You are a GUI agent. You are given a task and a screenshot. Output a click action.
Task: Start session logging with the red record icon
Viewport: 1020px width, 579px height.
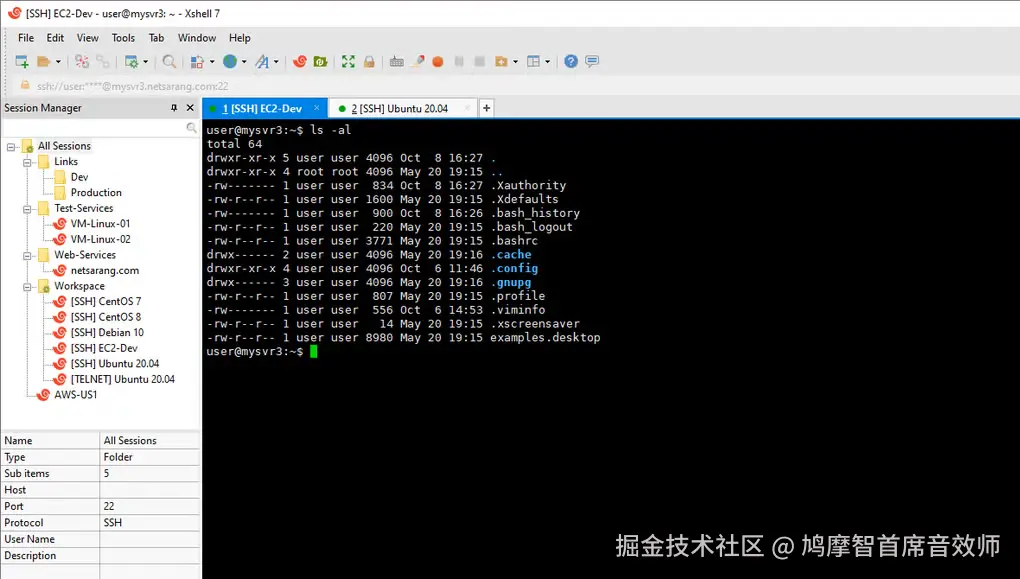pos(440,61)
